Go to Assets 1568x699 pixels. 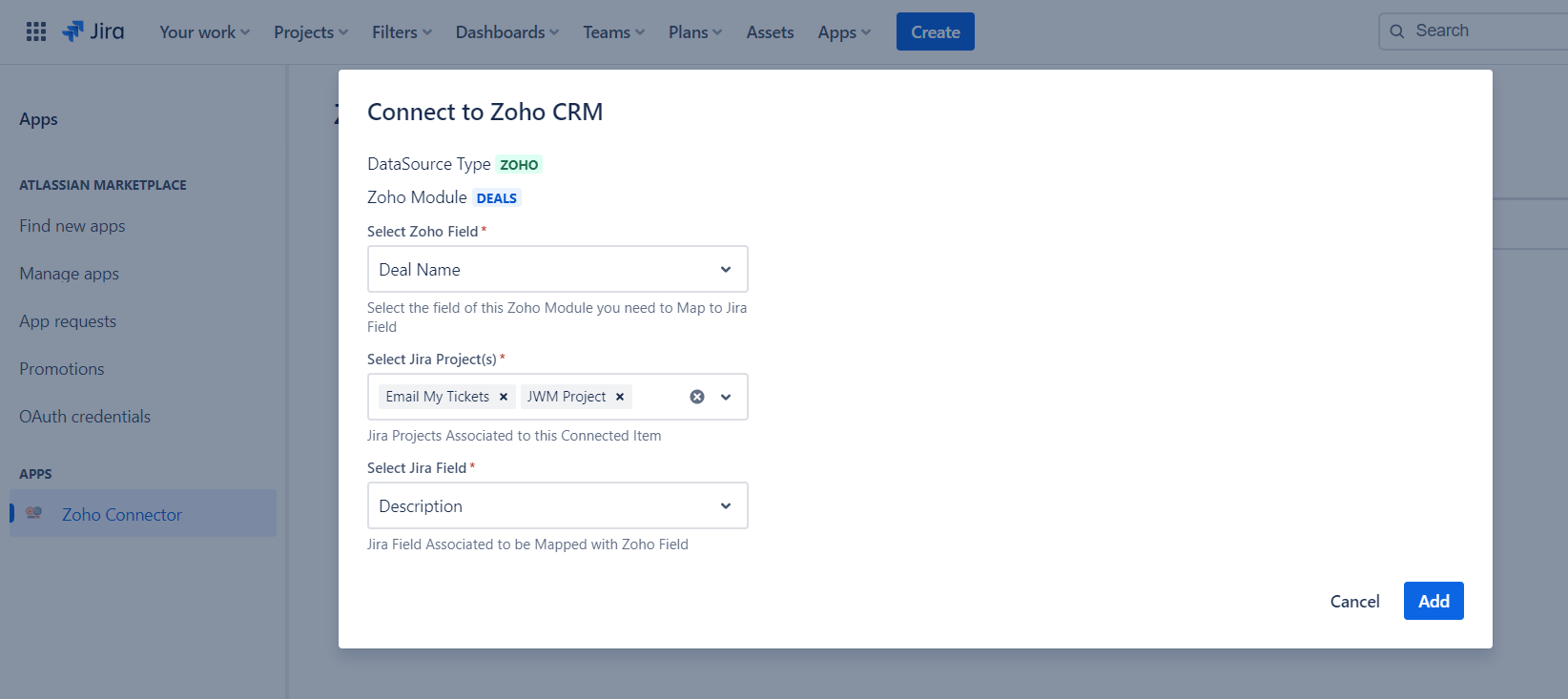(x=770, y=31)
